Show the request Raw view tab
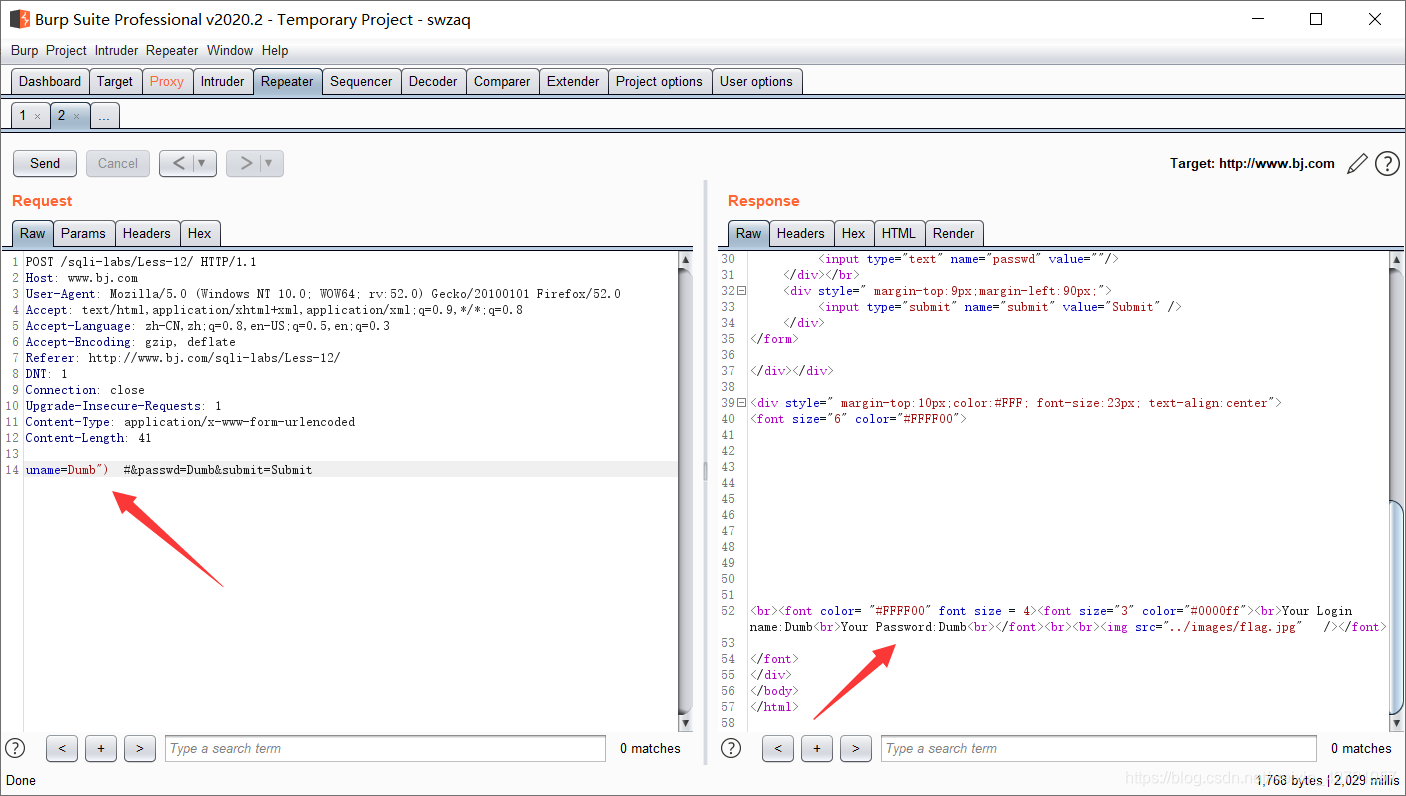Screen dimensions: 1406x796 tap(33, 233)
